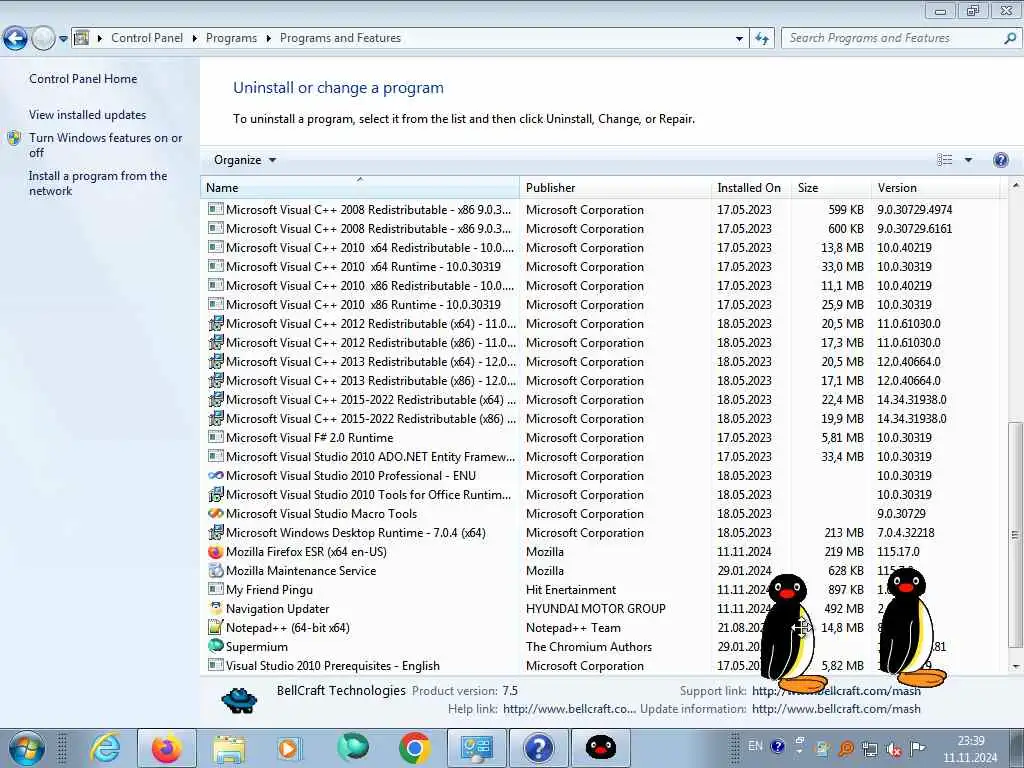The width and height of the screenshot is (1024, 768).
Task: Select the Control Panel breadcrumb
Action: tap(147, 38)
